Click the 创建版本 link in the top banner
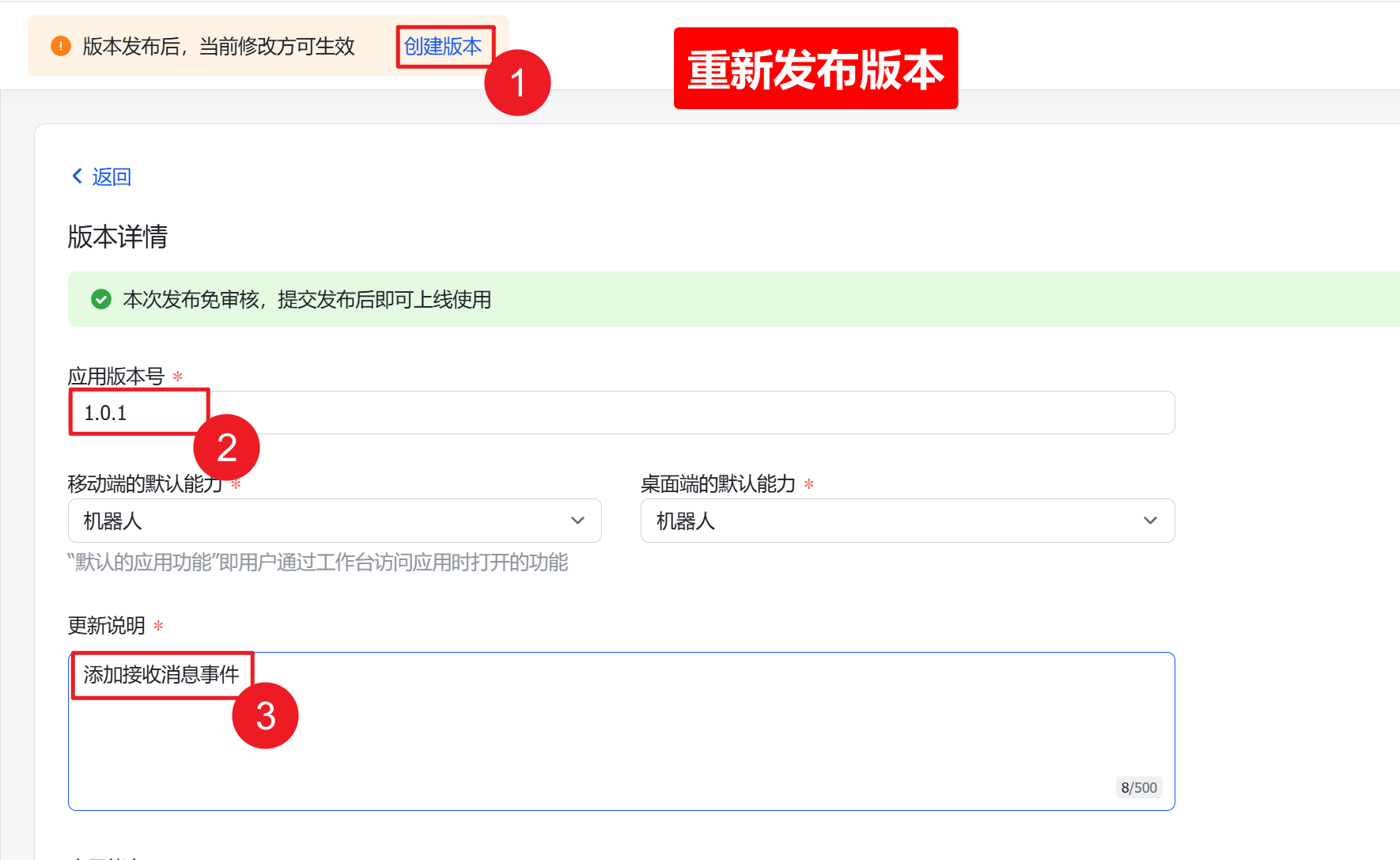The width and height of the screenshot is (1400, 860). pyautogui.click(x=443, y=47)
